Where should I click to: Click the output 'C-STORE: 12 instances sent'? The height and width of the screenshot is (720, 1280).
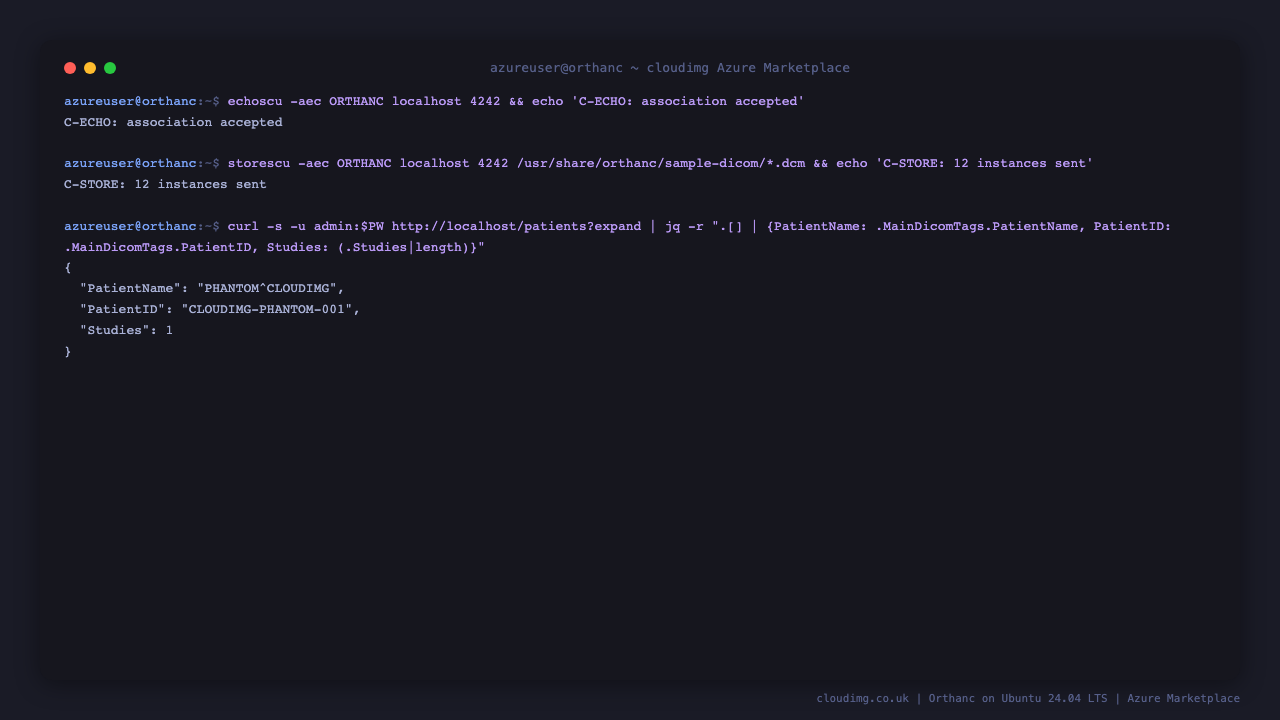pos(165,184)
